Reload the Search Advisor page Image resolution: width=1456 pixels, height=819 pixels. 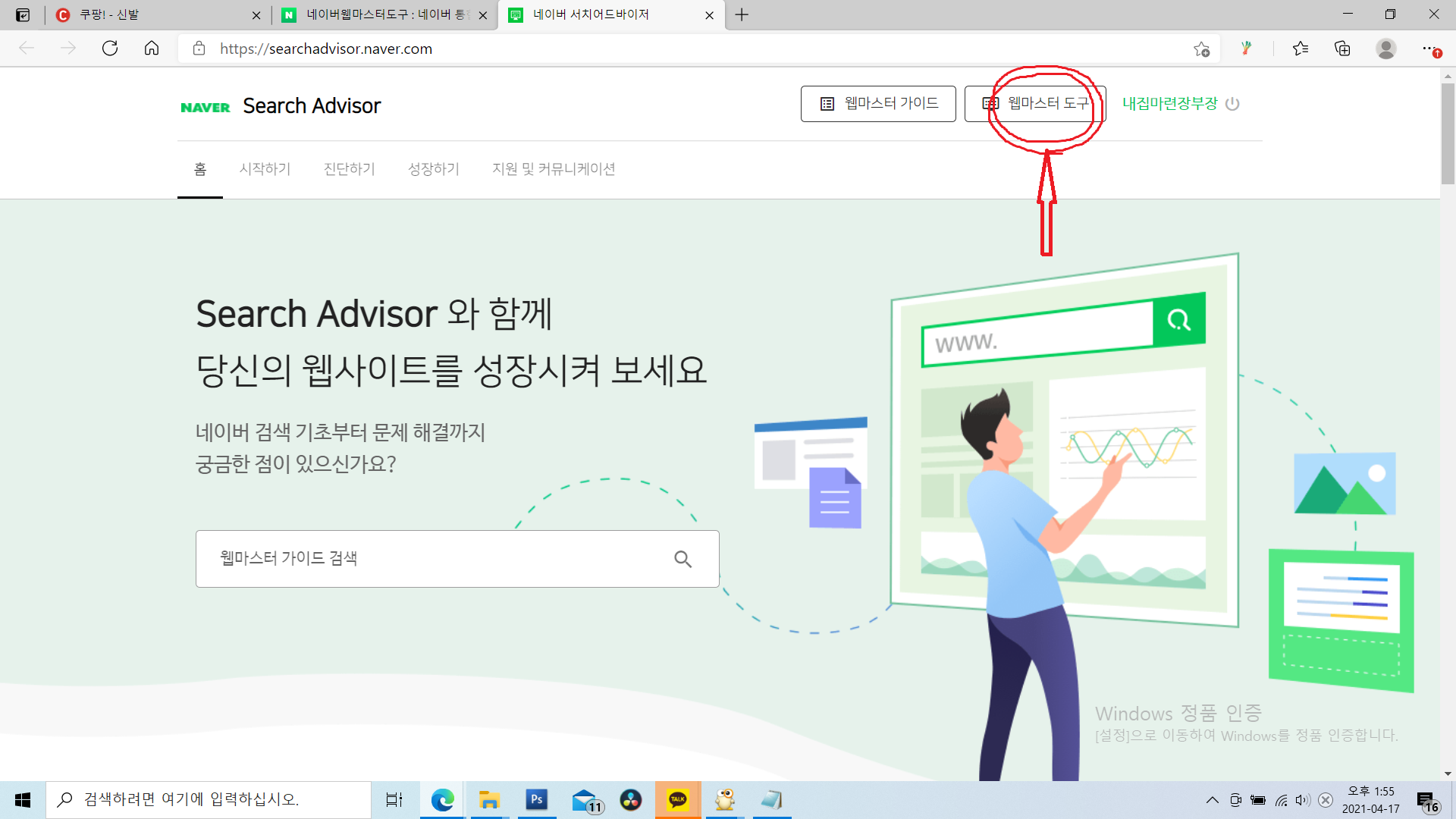(x=110, y=49)
